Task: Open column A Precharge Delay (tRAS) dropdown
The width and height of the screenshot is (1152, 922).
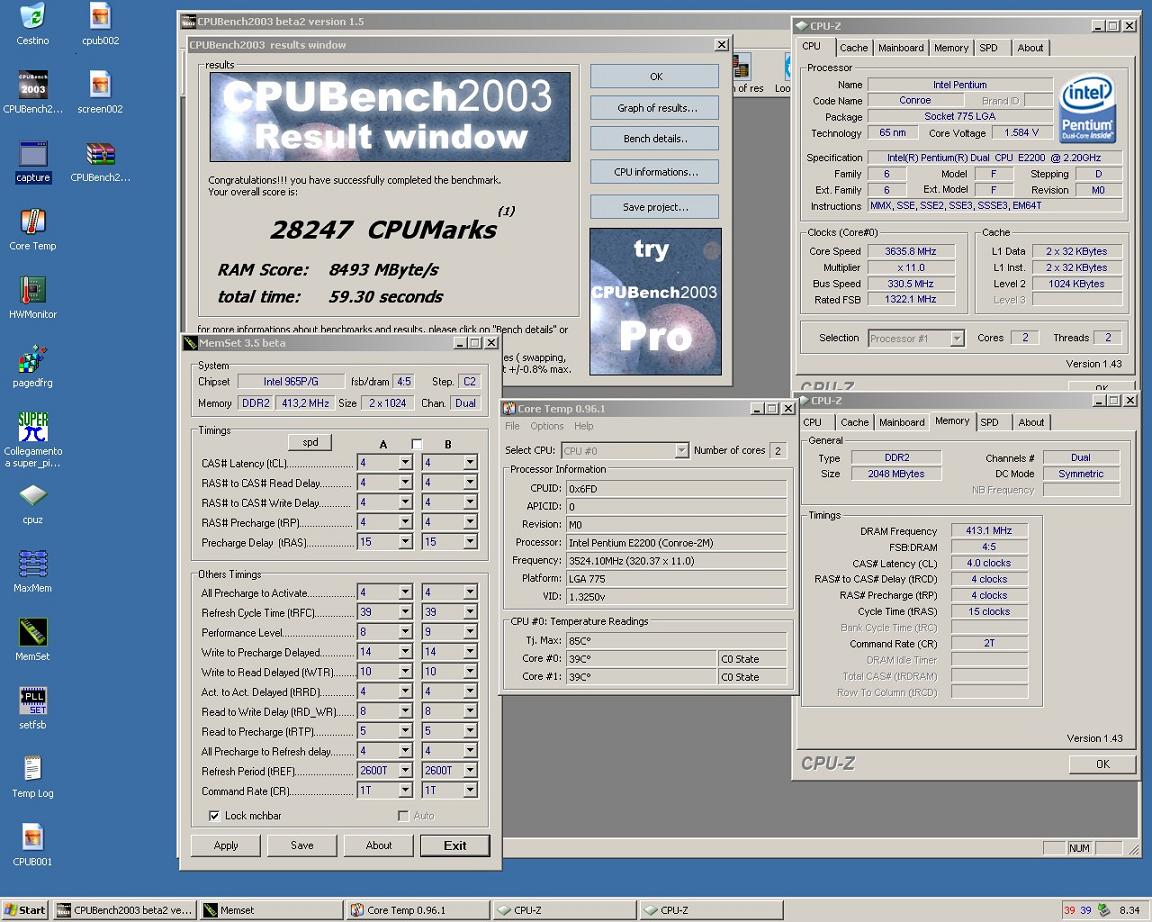Action: click(405, 542)
